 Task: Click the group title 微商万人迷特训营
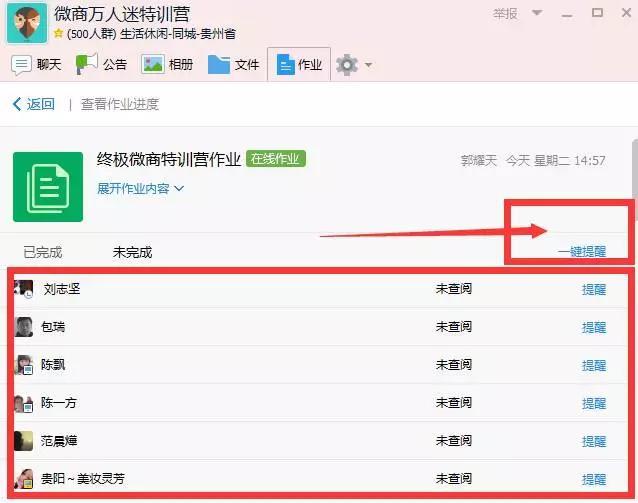[122, 14]
